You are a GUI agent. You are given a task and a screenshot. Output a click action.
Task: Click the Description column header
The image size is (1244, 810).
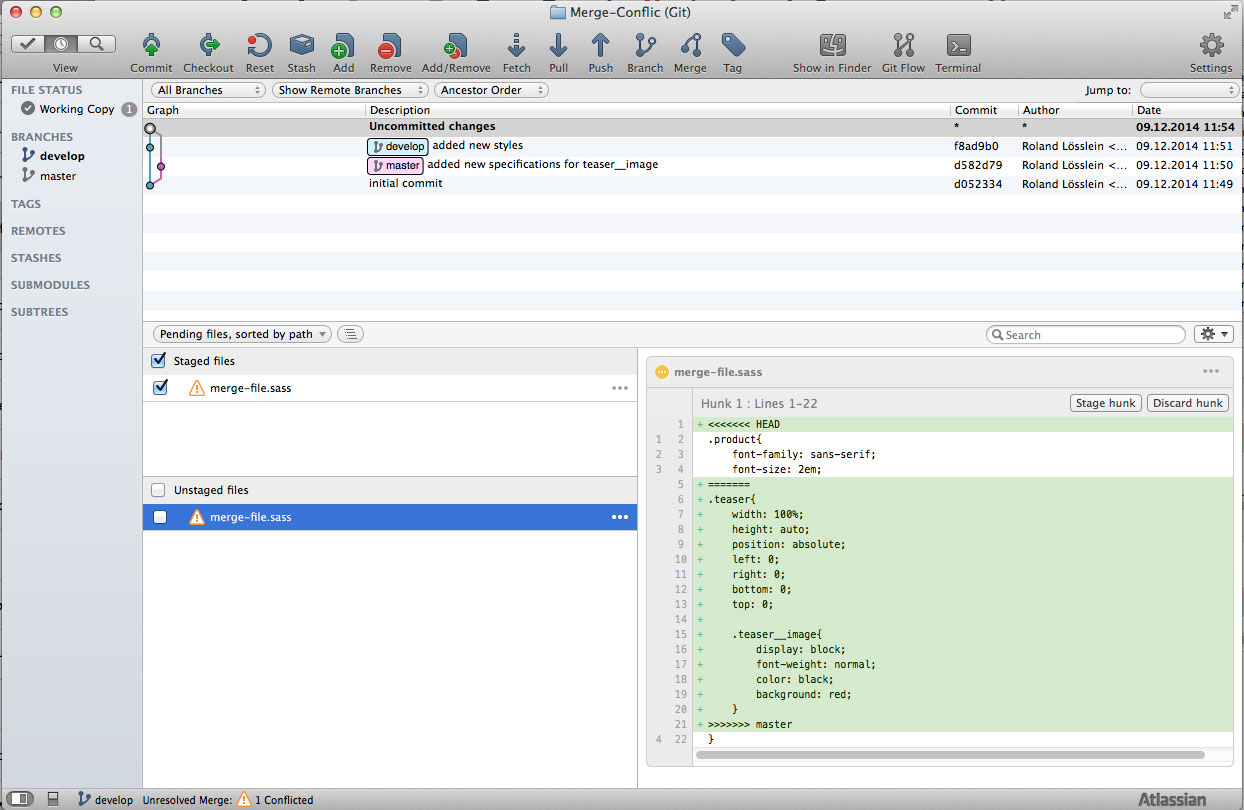[x=658, y=110]
